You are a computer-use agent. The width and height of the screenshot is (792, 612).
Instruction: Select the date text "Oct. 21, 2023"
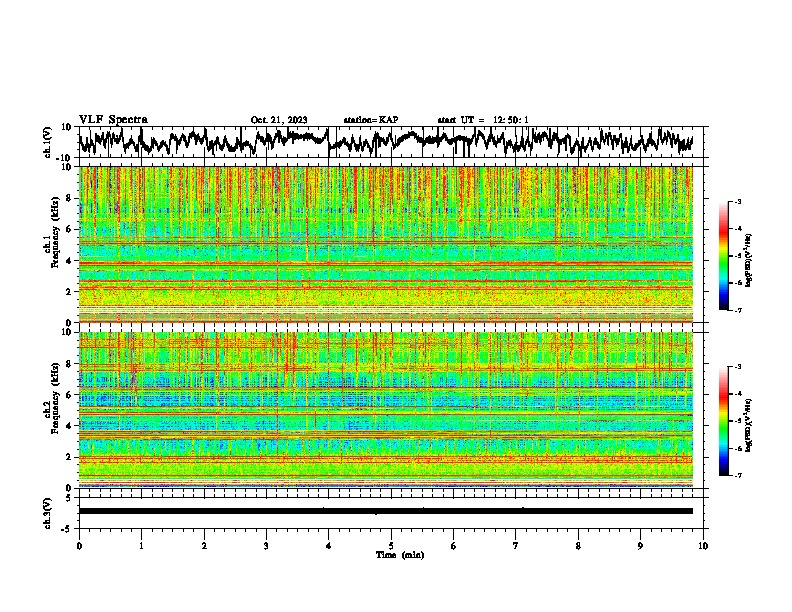(279, 120)
